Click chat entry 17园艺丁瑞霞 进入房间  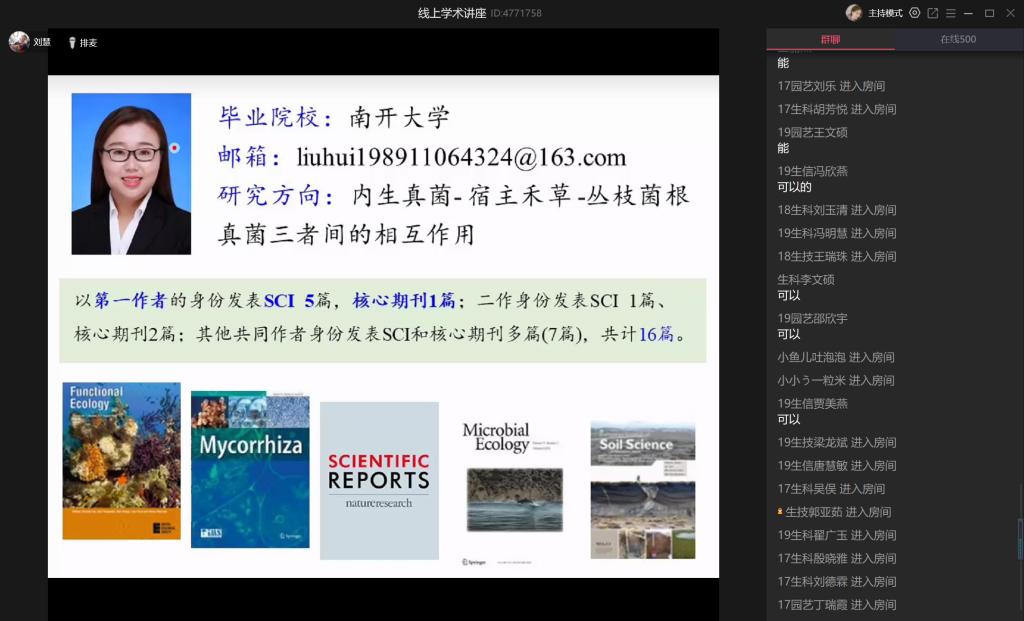point(836,605)
